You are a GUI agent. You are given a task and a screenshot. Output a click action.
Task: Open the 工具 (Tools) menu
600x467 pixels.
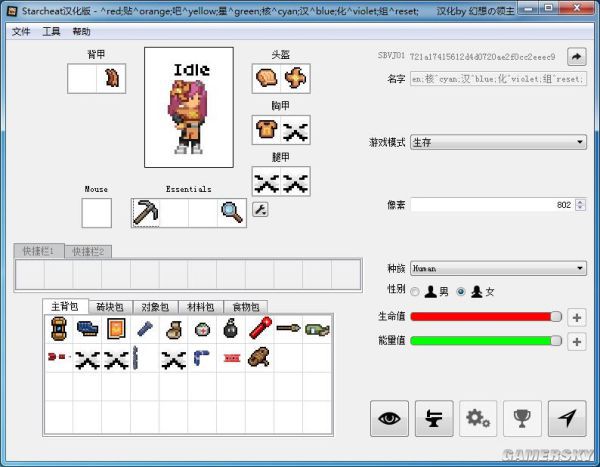(x=51, y=31)
